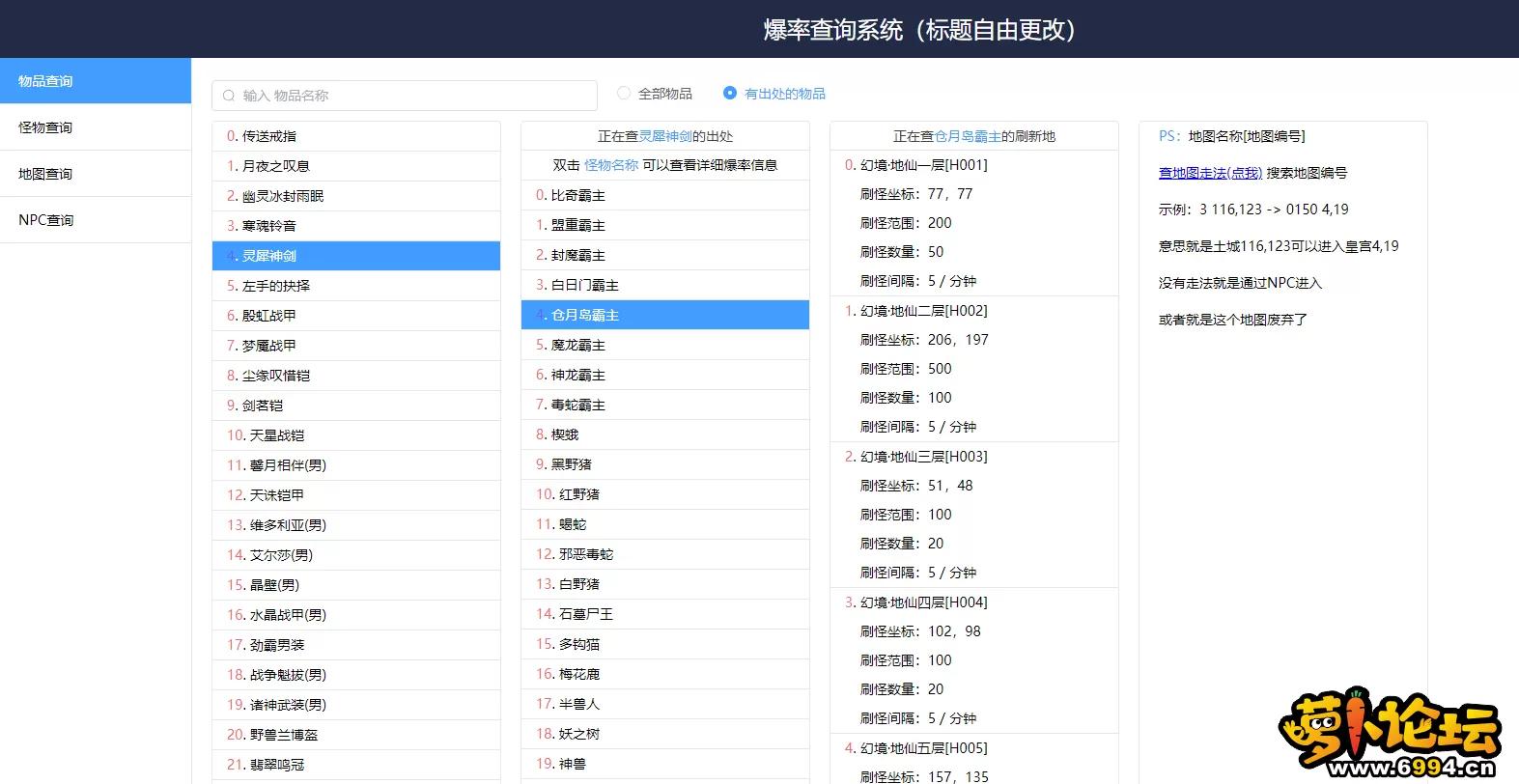This screenshot has width=1519, height=784.
Task: Pick monster 神兽
Action: pyautogui.click(x=665, y=764)
